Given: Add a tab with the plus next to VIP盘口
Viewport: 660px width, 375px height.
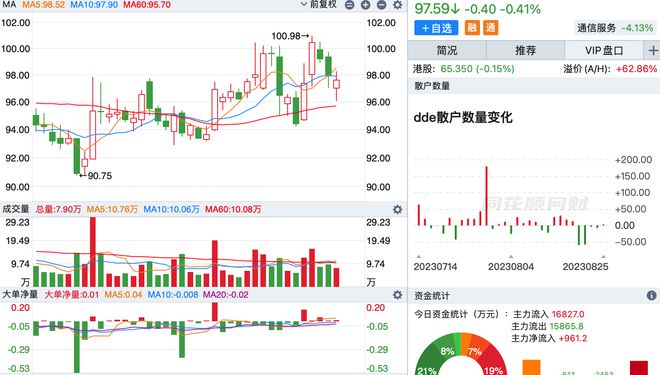Looking at the screenshot, I should (x=653, y=51).
